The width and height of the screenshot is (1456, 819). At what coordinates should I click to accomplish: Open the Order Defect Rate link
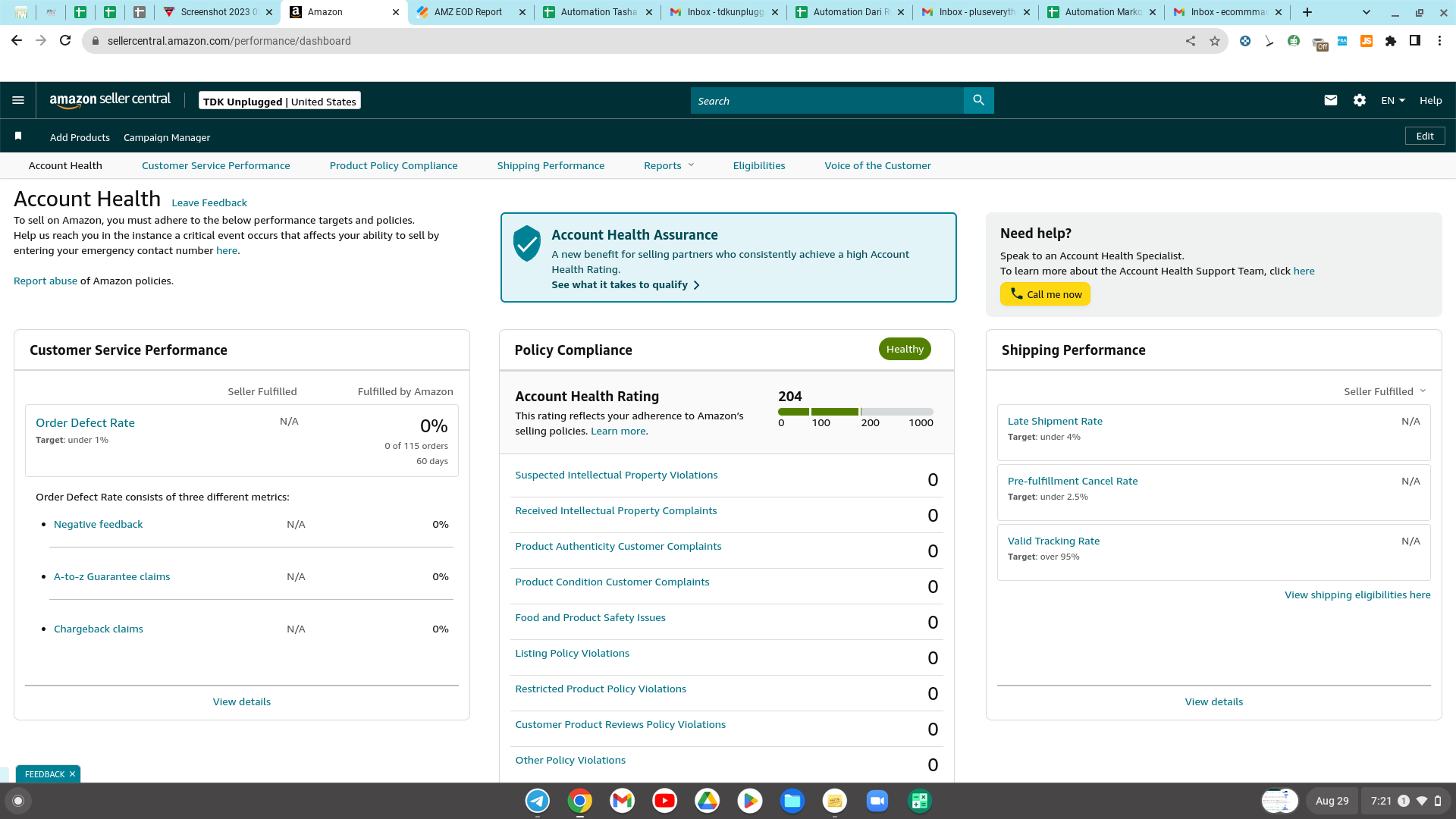[x=85, y=422]
